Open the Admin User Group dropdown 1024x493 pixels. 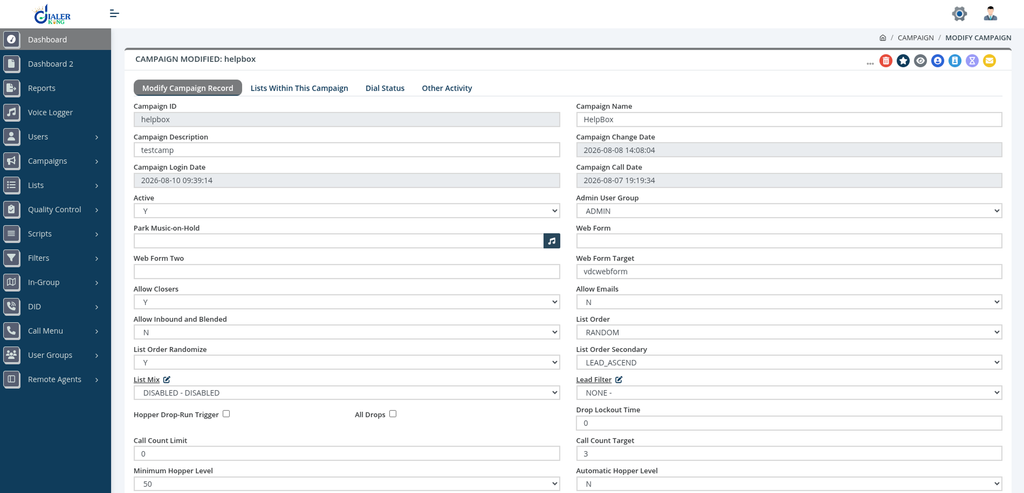coord(789,211)
